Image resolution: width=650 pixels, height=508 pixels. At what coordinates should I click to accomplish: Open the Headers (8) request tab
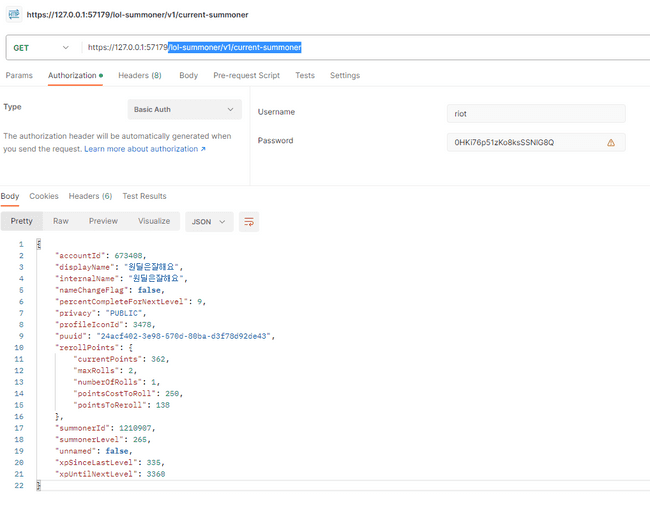139,75
